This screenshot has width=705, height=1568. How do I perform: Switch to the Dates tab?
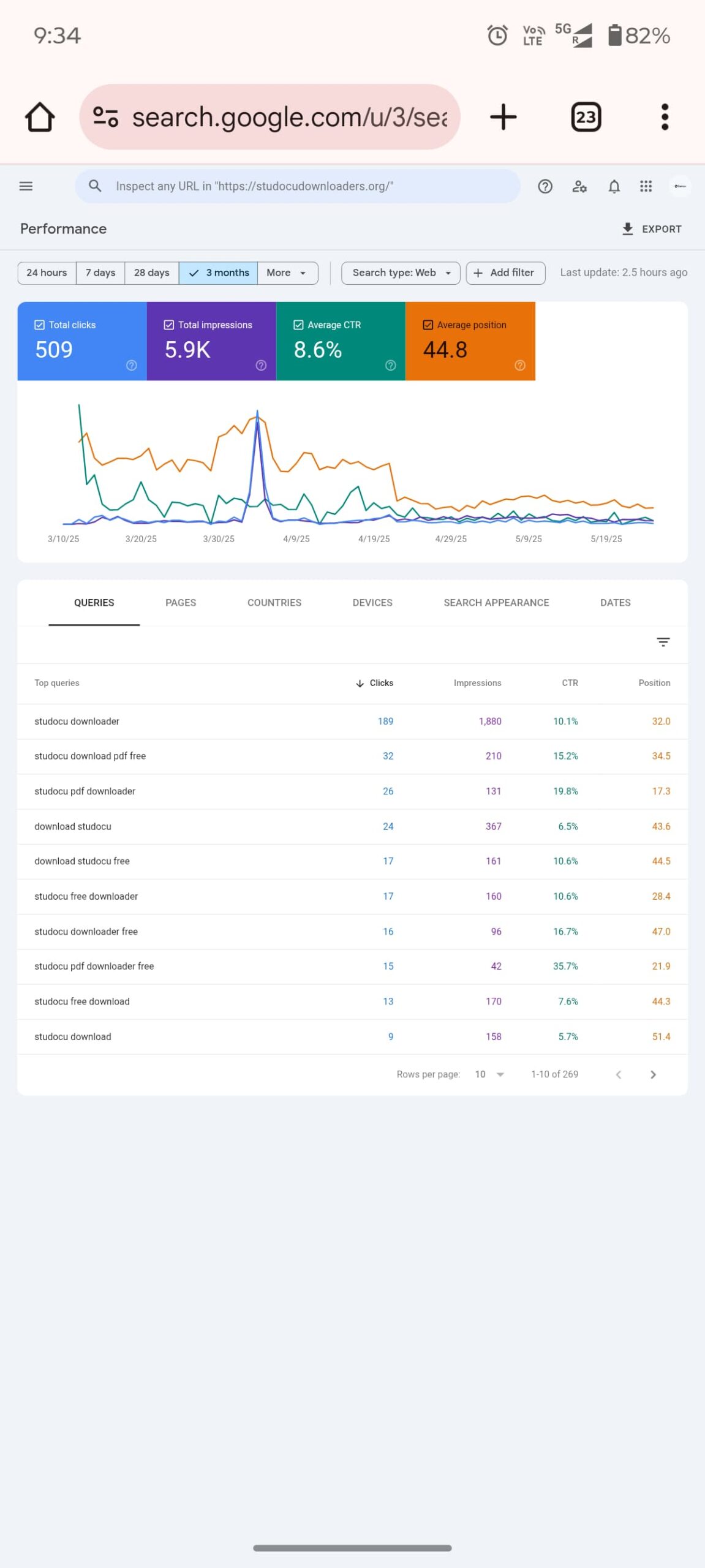coord(616,603)
